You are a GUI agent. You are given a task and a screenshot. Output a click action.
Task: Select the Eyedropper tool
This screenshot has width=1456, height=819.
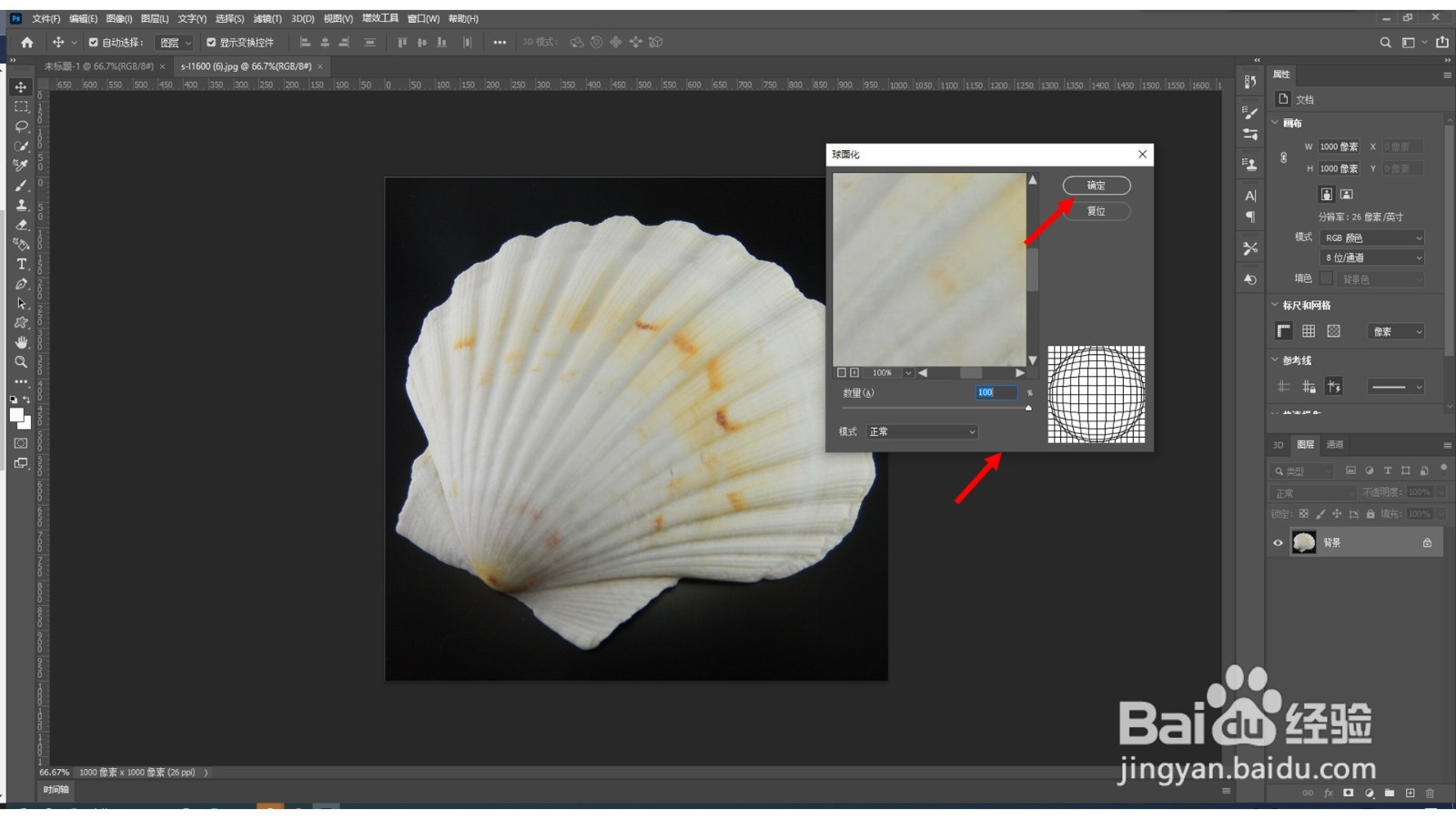(21, 166)
